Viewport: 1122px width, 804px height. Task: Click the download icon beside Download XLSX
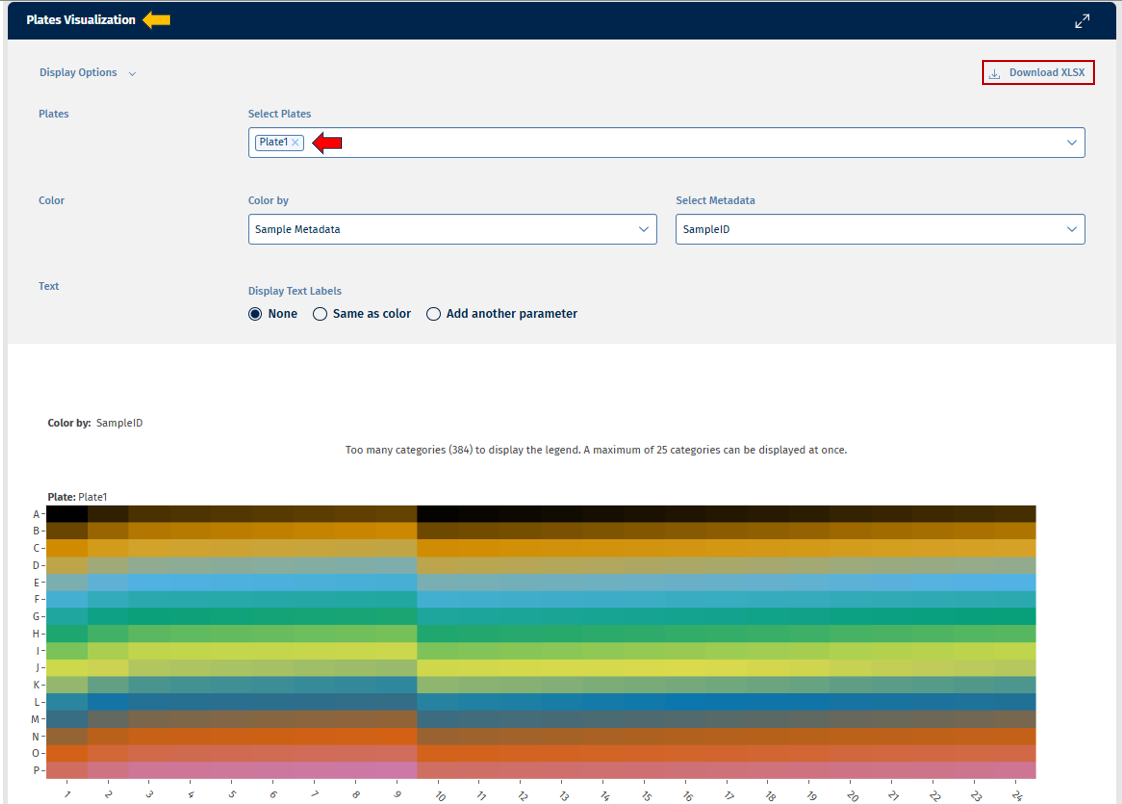pyautogui.click(x=994, y=73)
